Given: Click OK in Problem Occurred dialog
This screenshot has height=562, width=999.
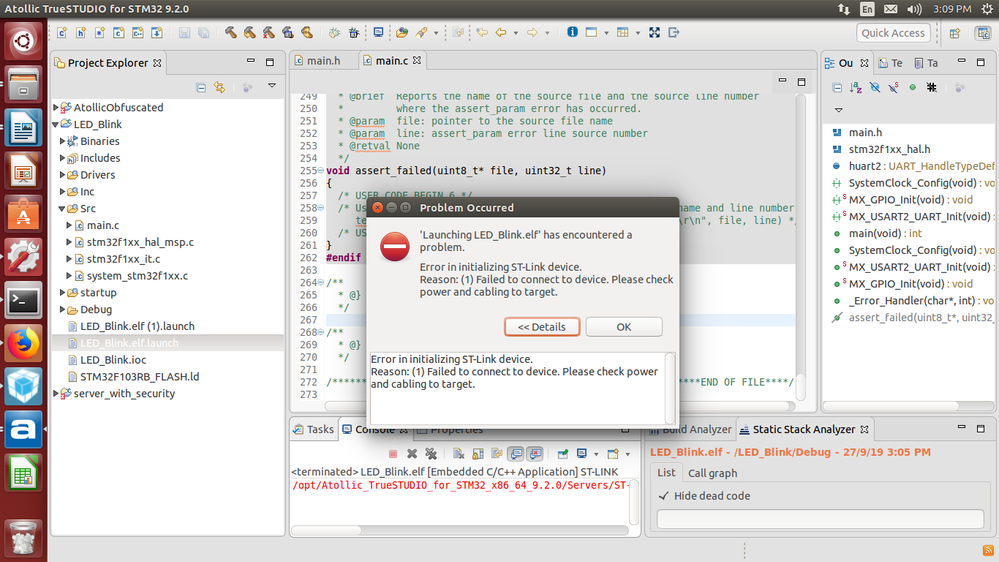Looking at the screenshot, I should point(624,327).
